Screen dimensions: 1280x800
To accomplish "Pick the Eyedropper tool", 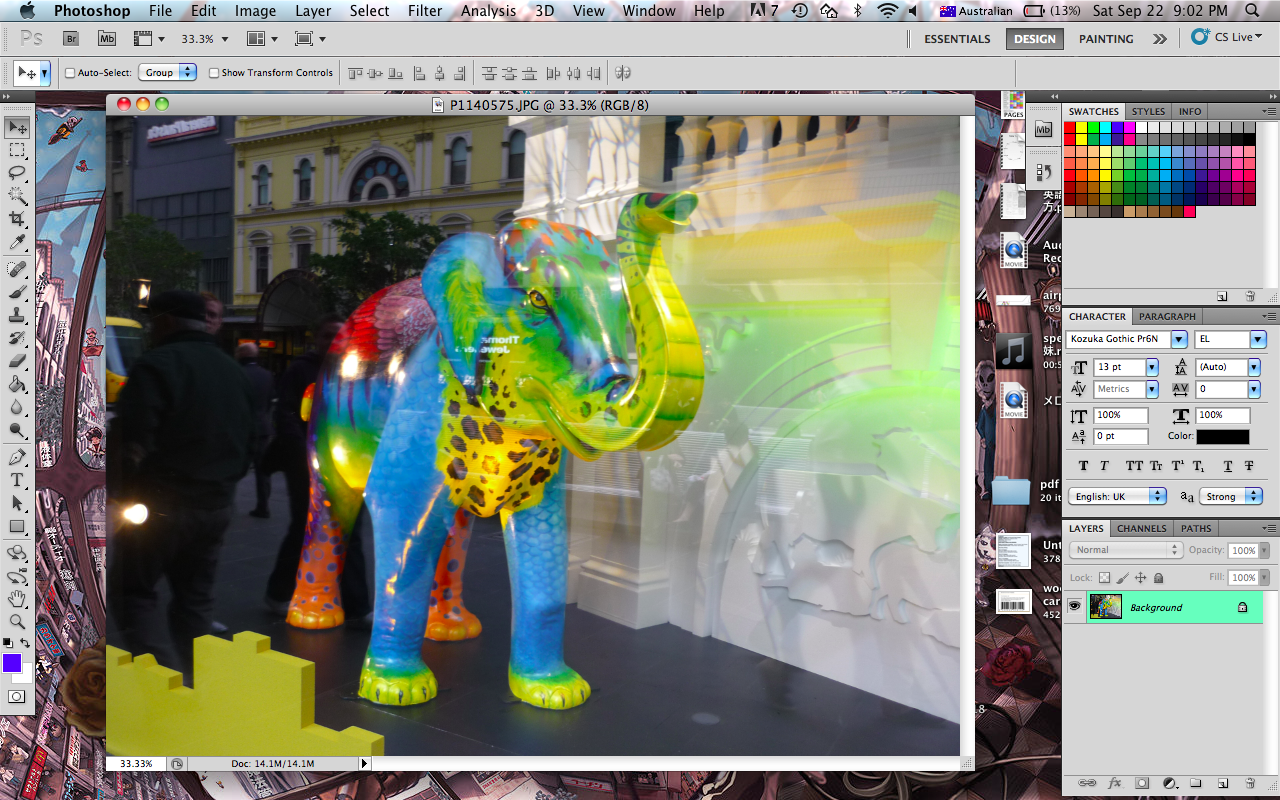I will pos(17,243).
